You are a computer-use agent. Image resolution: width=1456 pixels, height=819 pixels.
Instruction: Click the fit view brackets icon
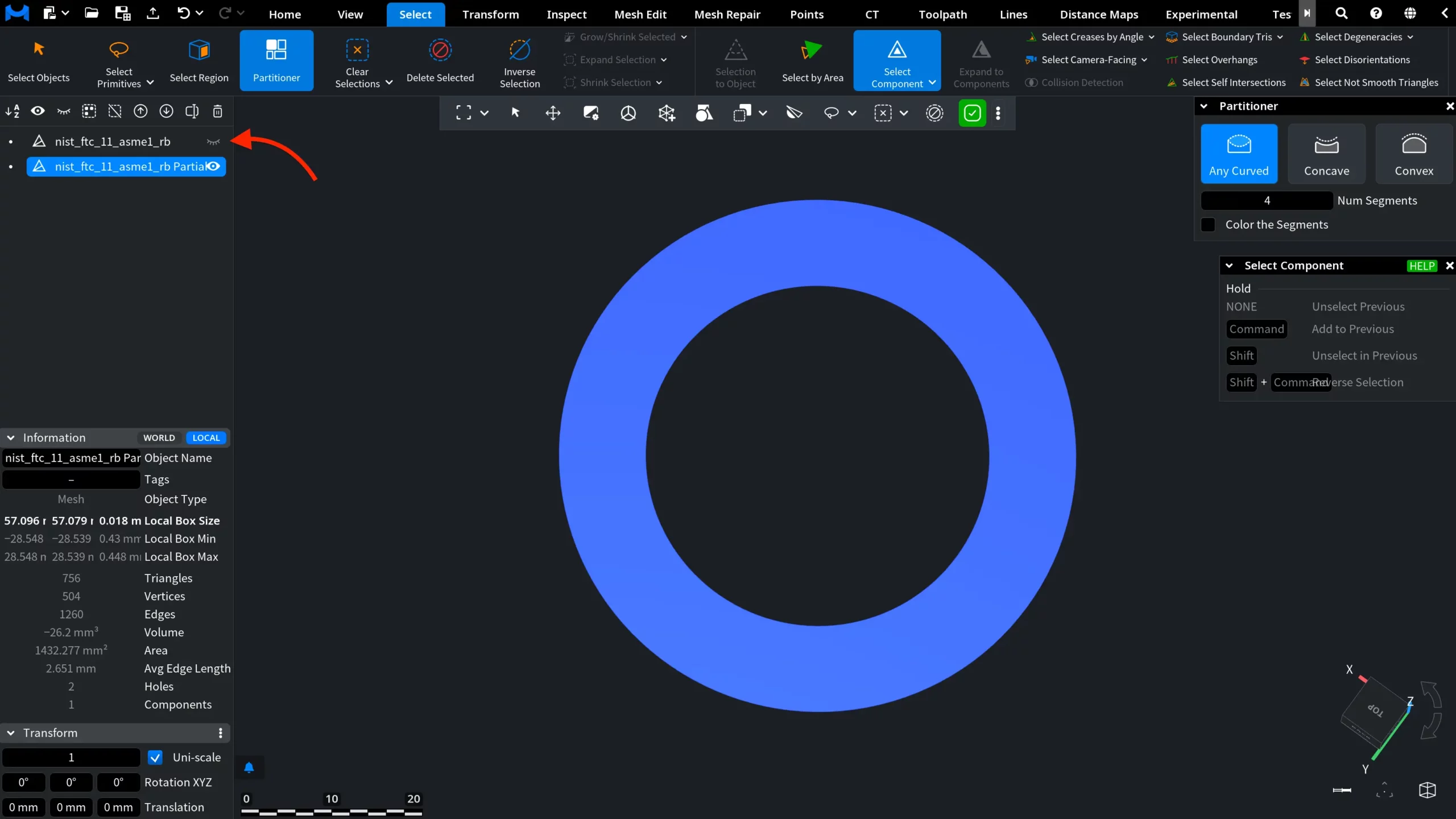464,113
